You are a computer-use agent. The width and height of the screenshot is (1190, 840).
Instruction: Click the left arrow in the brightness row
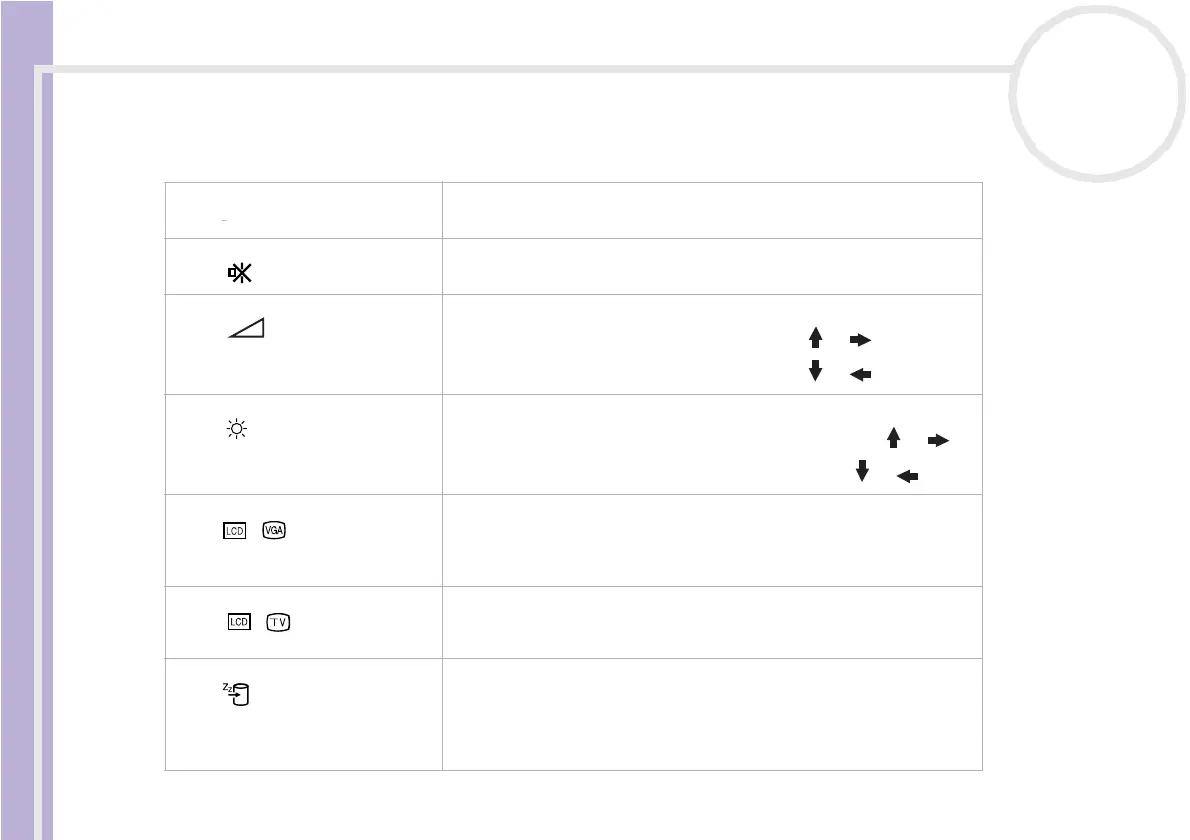tap(907, 477)
